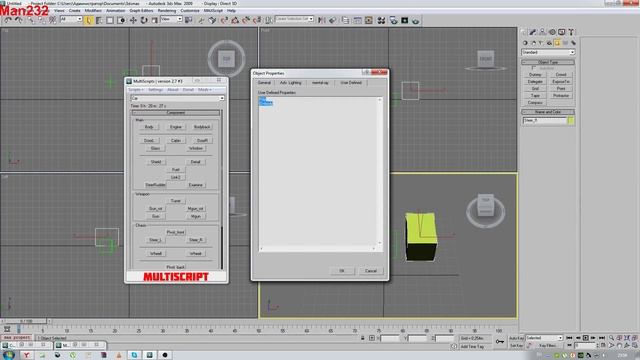
Task: Collapse the Name and Color rollout
Action: click(548, 112)
